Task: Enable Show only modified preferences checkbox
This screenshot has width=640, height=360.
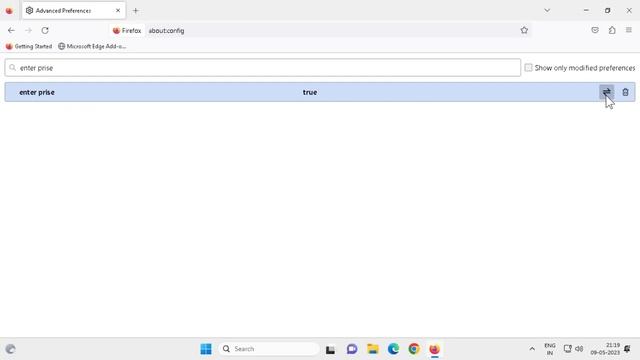Action: pos(528,68)
